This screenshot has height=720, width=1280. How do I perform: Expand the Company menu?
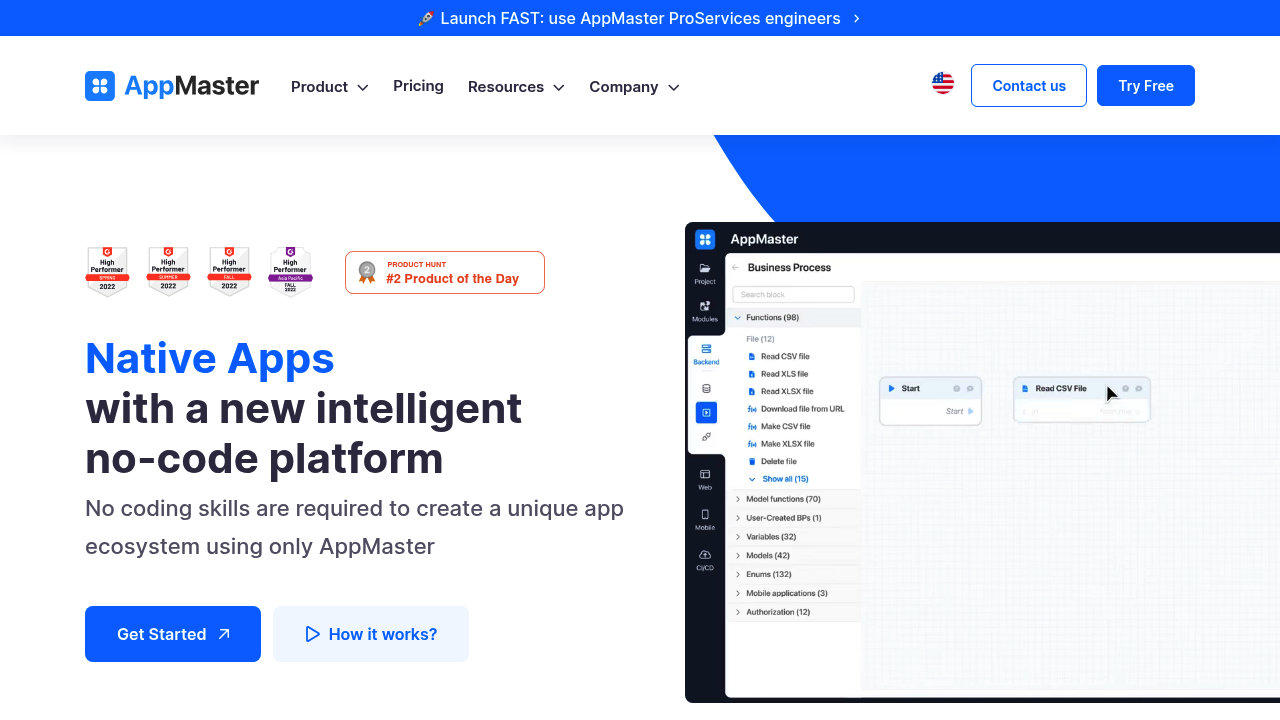point(634,87)
